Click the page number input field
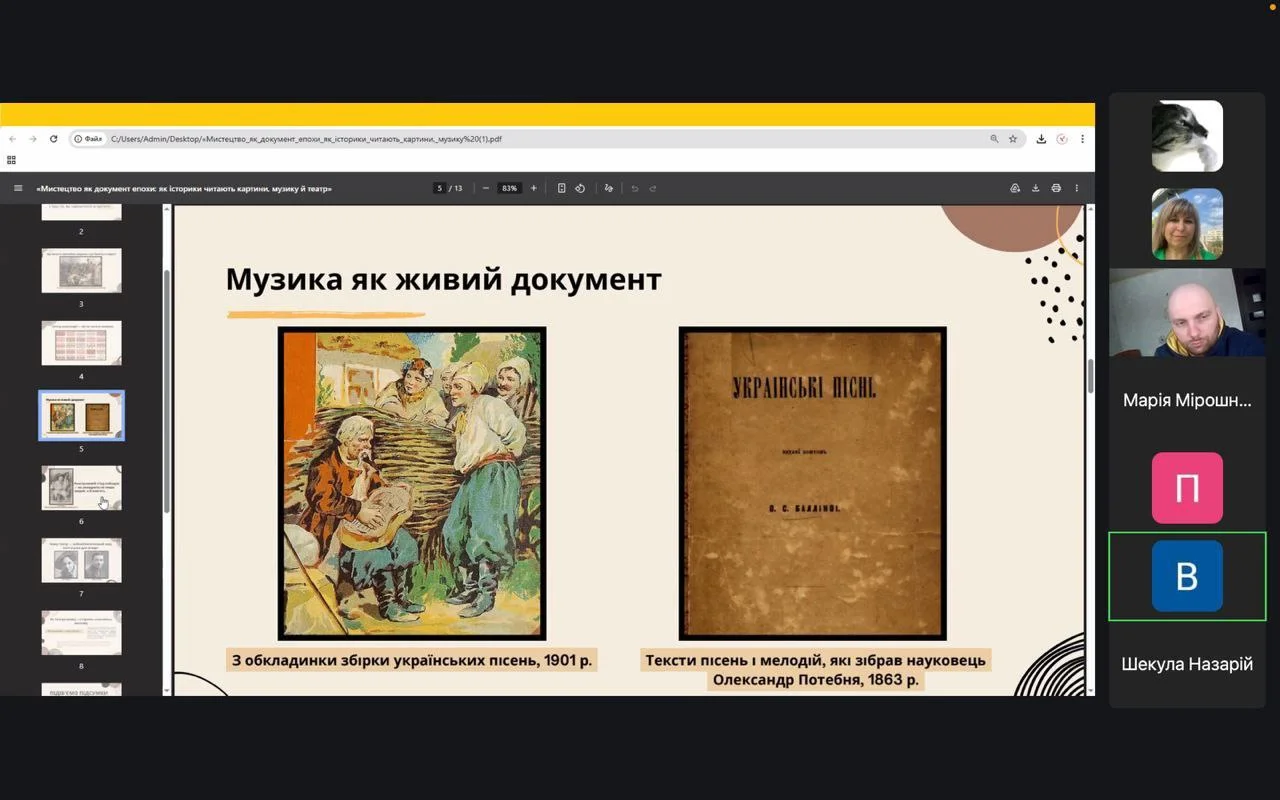This screenshot has width=1280, height=800. 439,188
